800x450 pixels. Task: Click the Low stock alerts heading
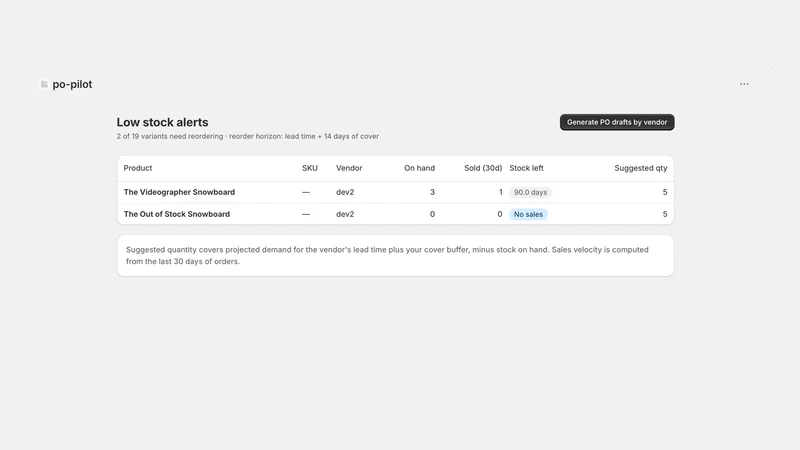[162, 122]
